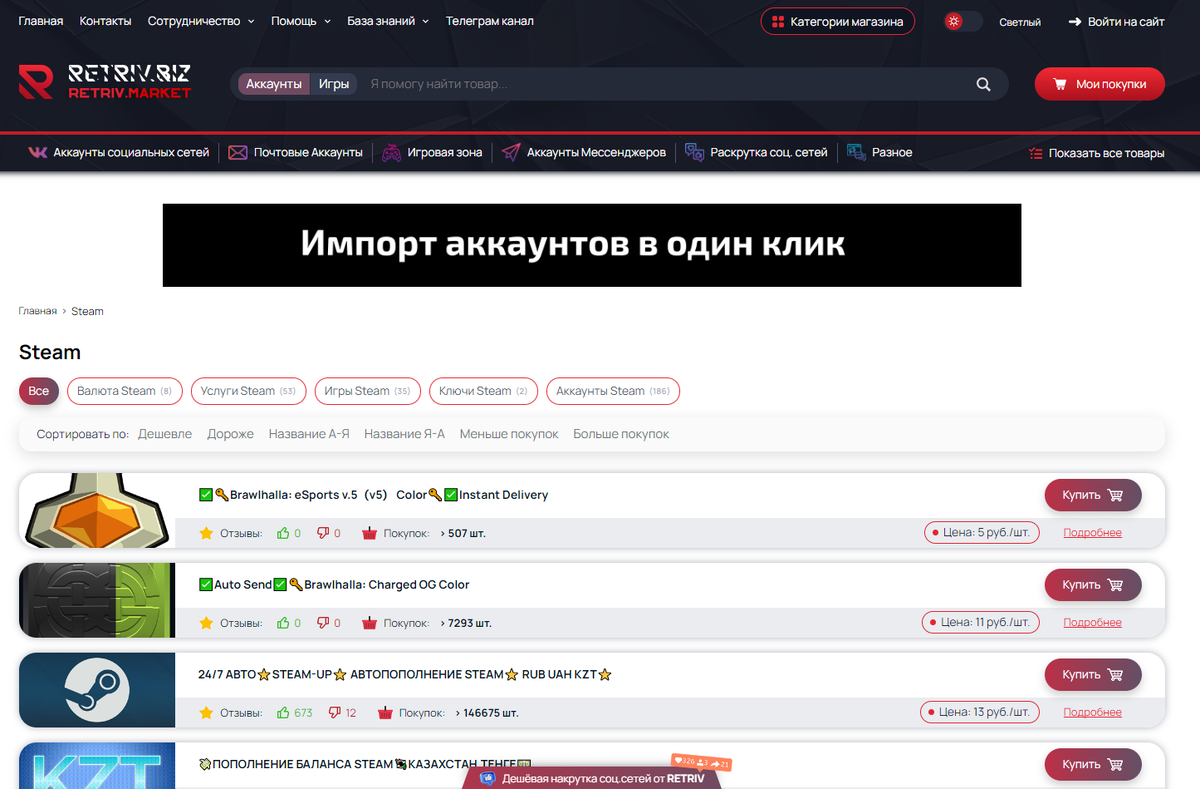The image size is (1200, 789).
Task: Click Войти на сайт link
Action: pyautogui.click(x=1116, y=21)
